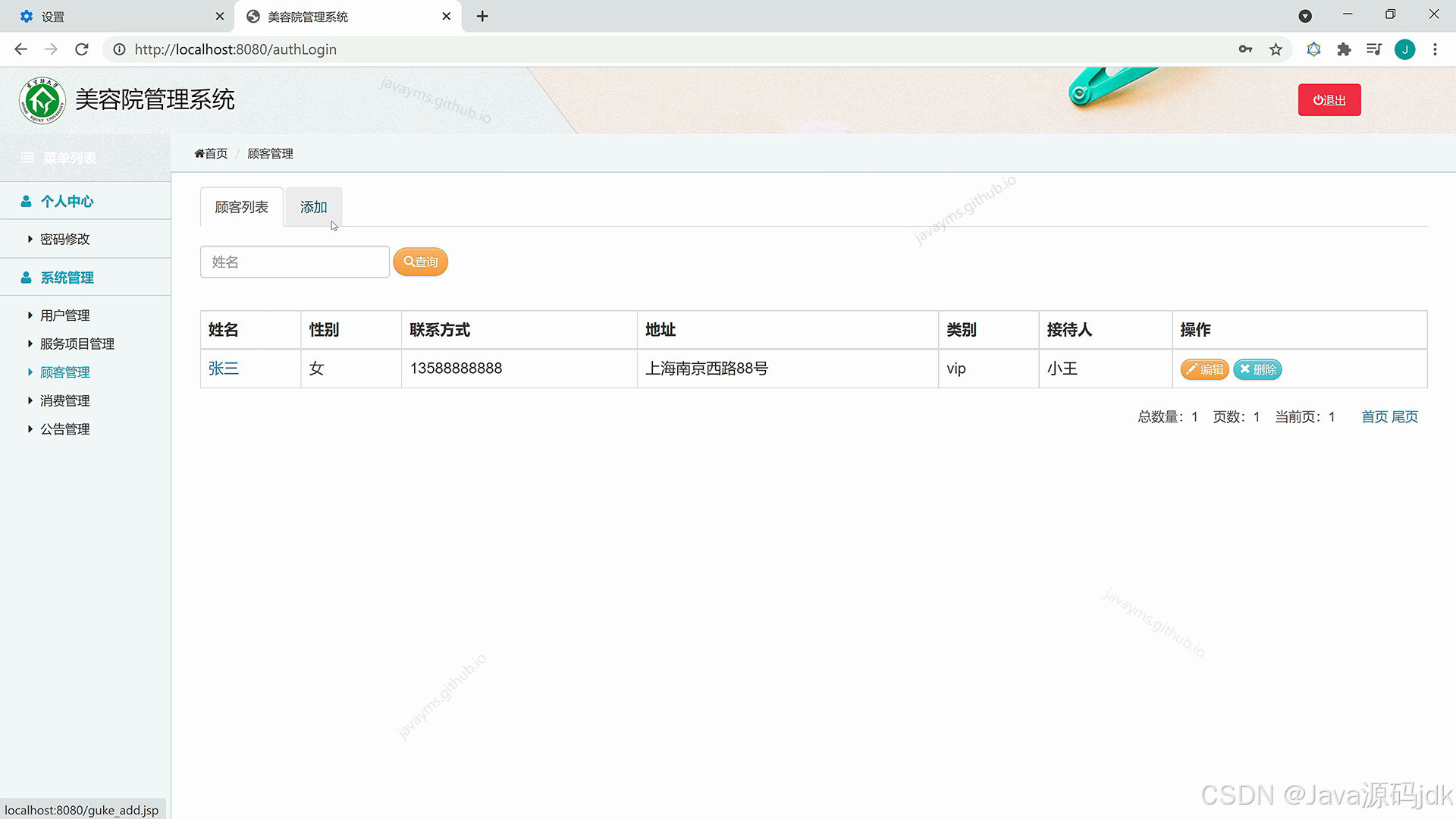Reload the page with refresh icon
The height and width of the screenshot is (819, 1456).
pos(82,49)
